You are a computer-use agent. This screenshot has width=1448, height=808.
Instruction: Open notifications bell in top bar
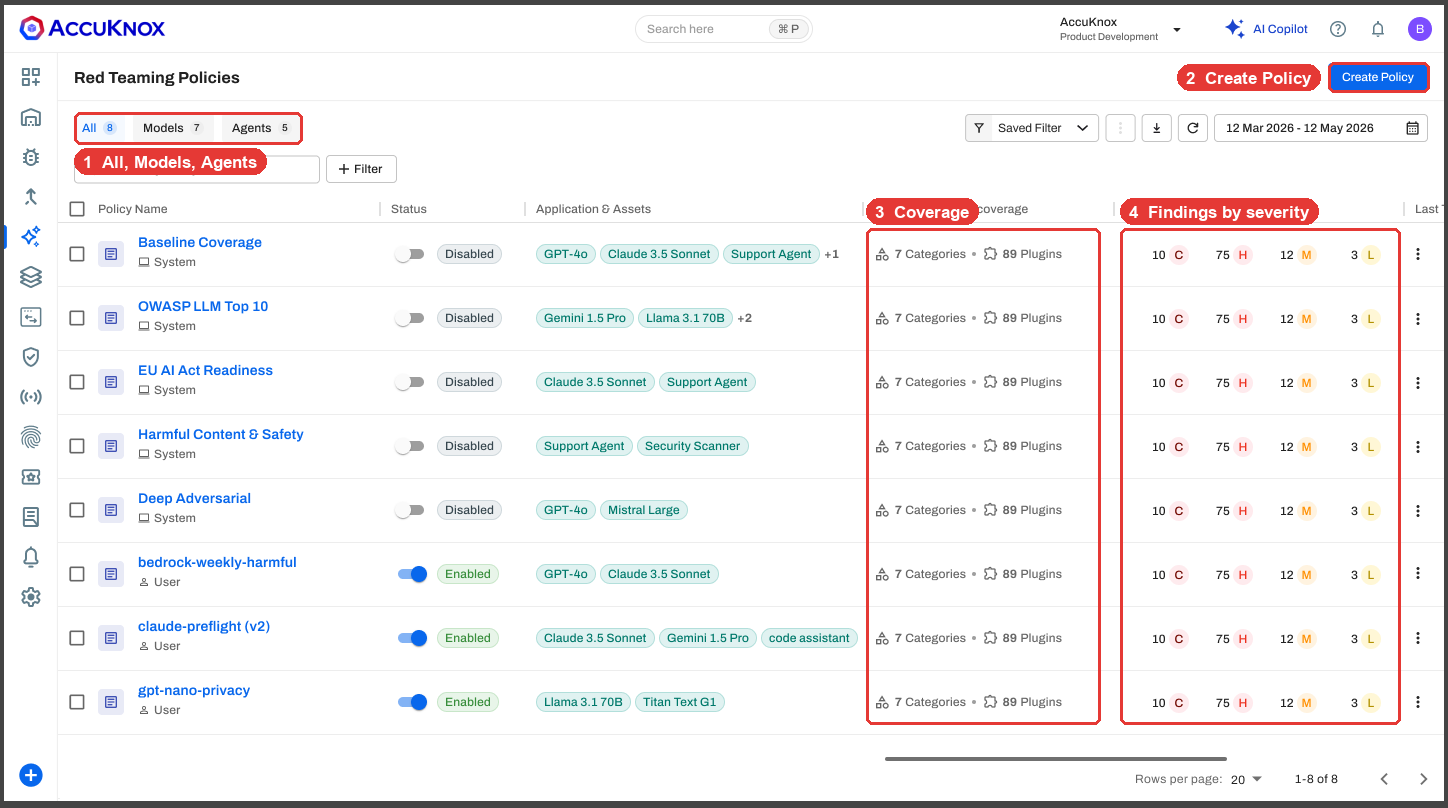[x=1378, y=29]
